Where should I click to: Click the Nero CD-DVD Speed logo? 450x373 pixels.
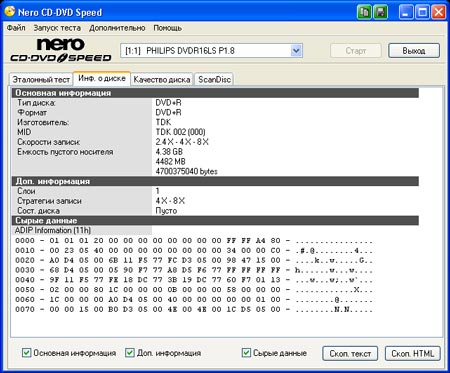click(x=60, y=50)
